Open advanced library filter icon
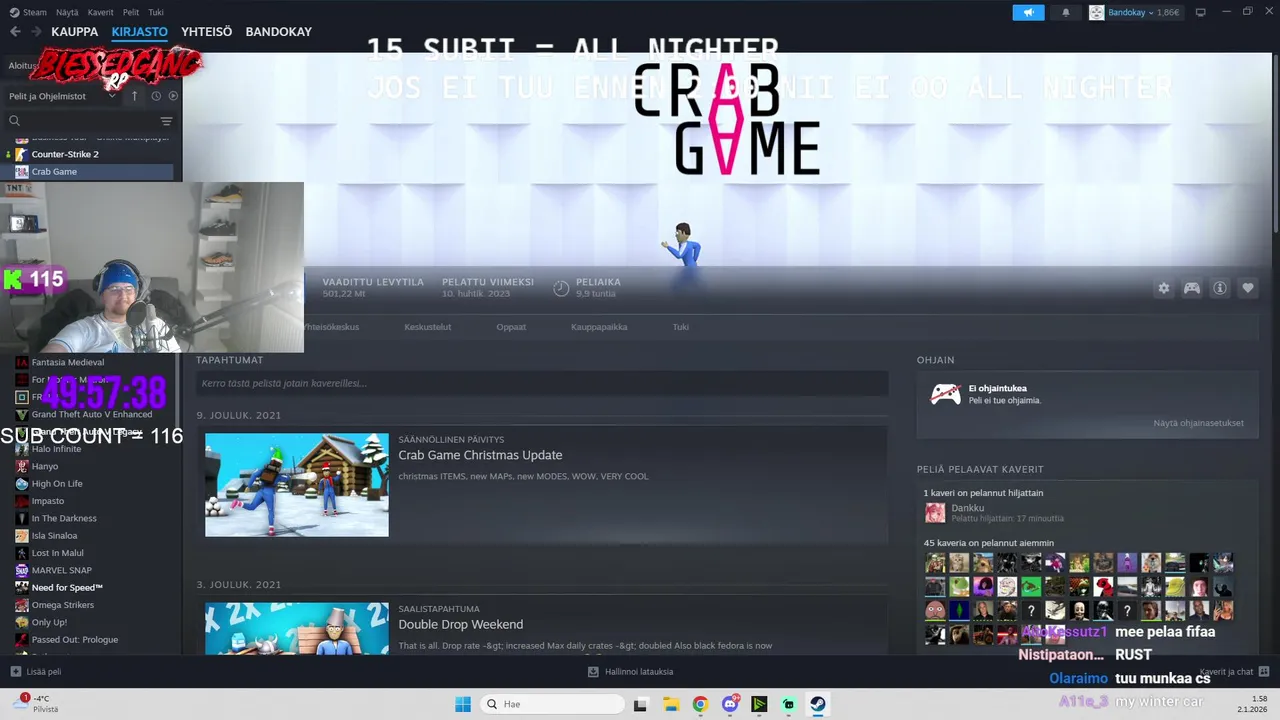The image size is (1280, 720). click(x=166, y=121)
